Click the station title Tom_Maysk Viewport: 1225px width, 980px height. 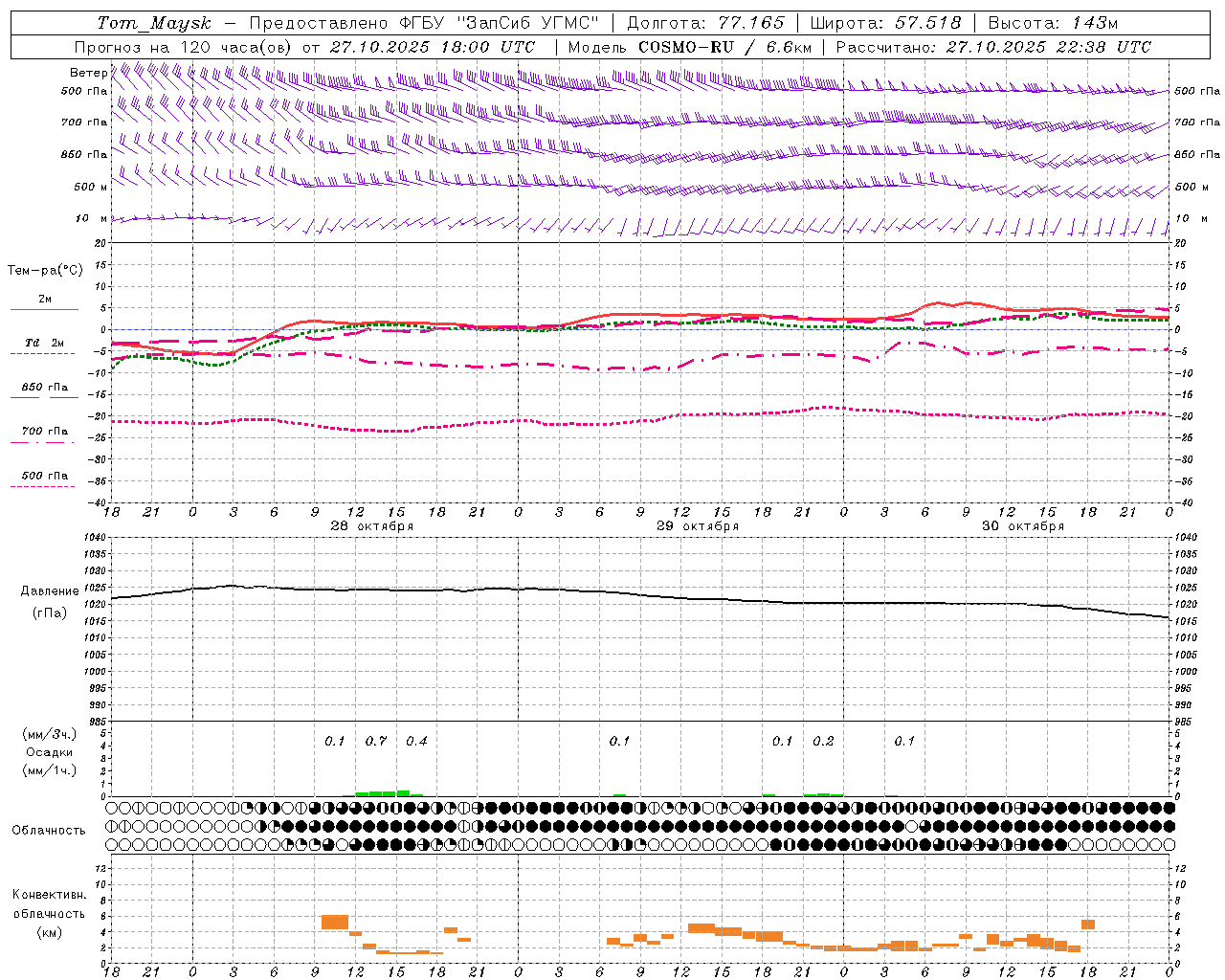point(154,23)
